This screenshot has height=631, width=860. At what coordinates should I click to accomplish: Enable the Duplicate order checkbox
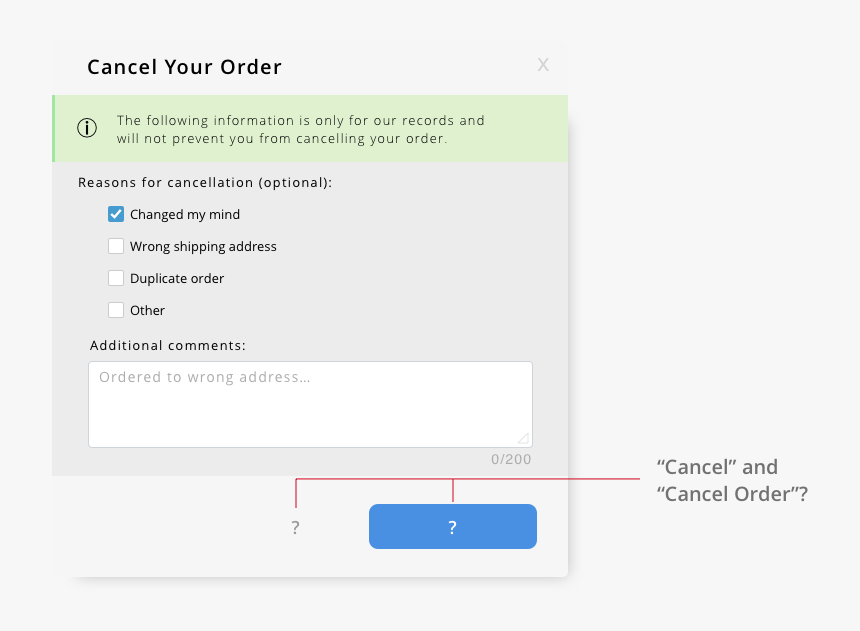116,278
